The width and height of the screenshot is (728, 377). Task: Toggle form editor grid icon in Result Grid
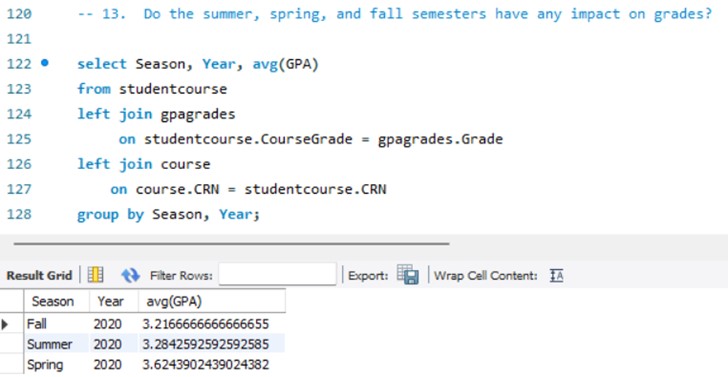pyautogui.click(x=96, y=275)
